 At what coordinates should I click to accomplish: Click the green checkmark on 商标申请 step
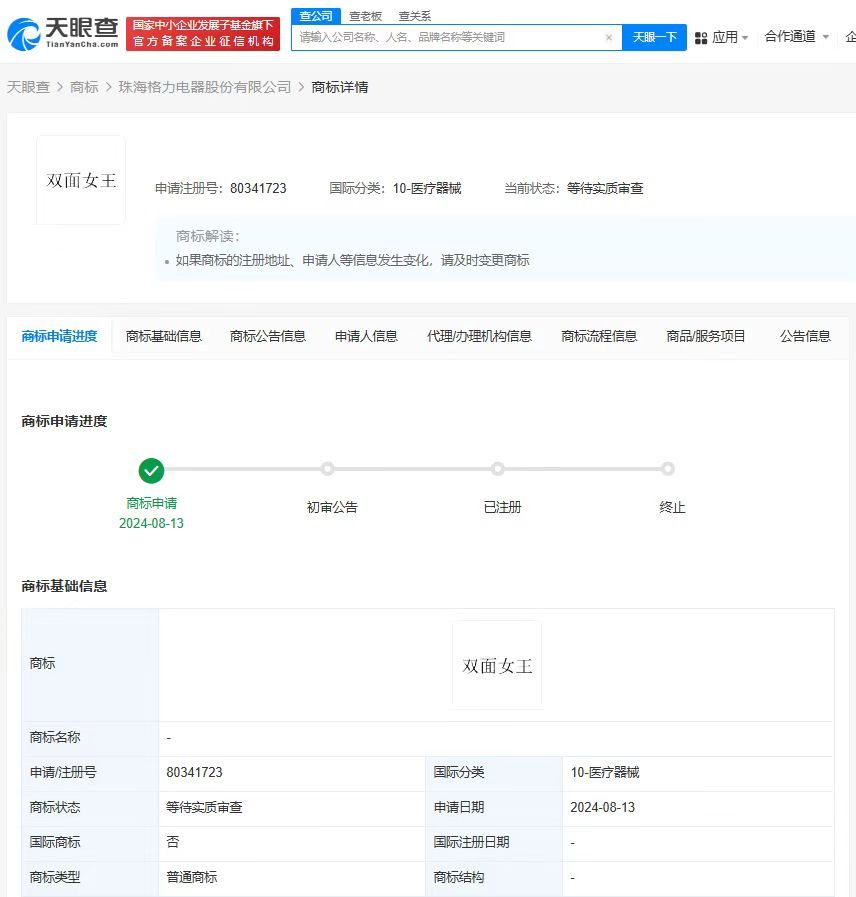(151, 470)
